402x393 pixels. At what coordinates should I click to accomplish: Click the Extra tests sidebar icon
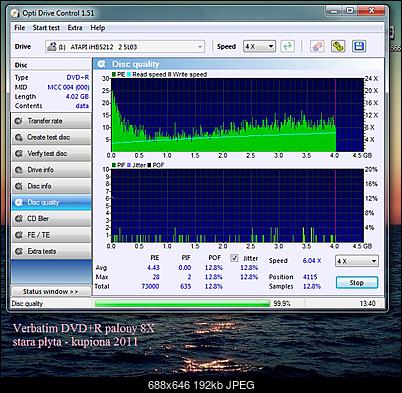pyautogui.click(x=19, y=251)
